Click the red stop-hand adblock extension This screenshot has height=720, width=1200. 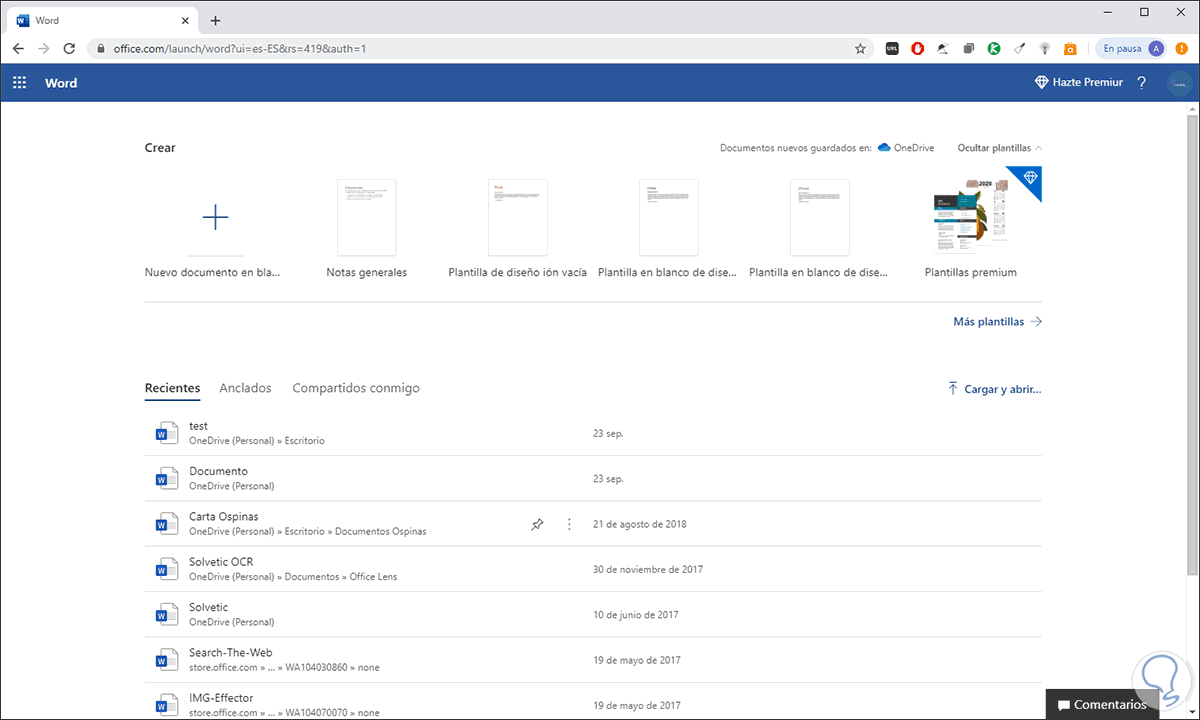coord(918,48)
